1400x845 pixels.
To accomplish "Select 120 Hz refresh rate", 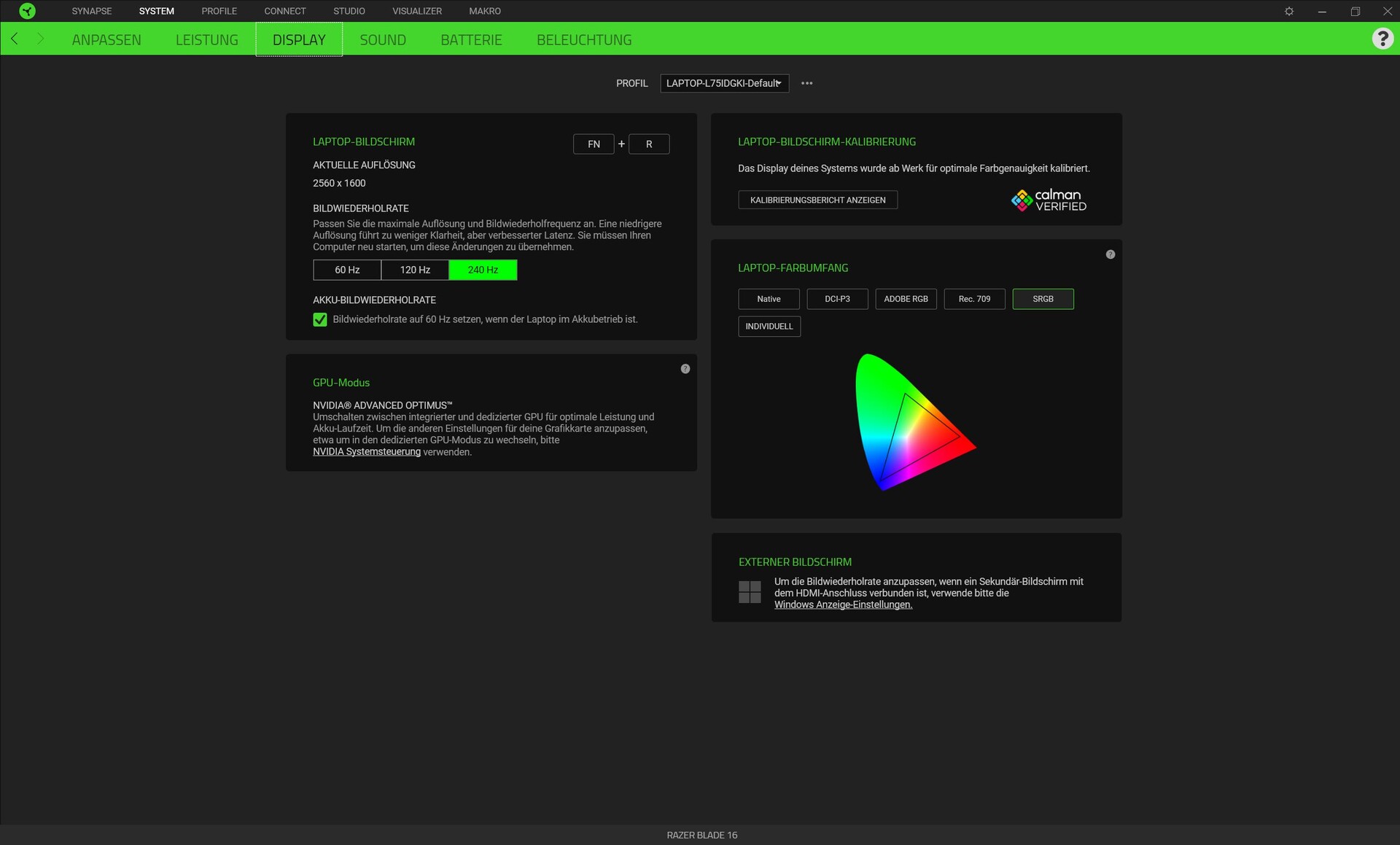I will click(415, 270).
